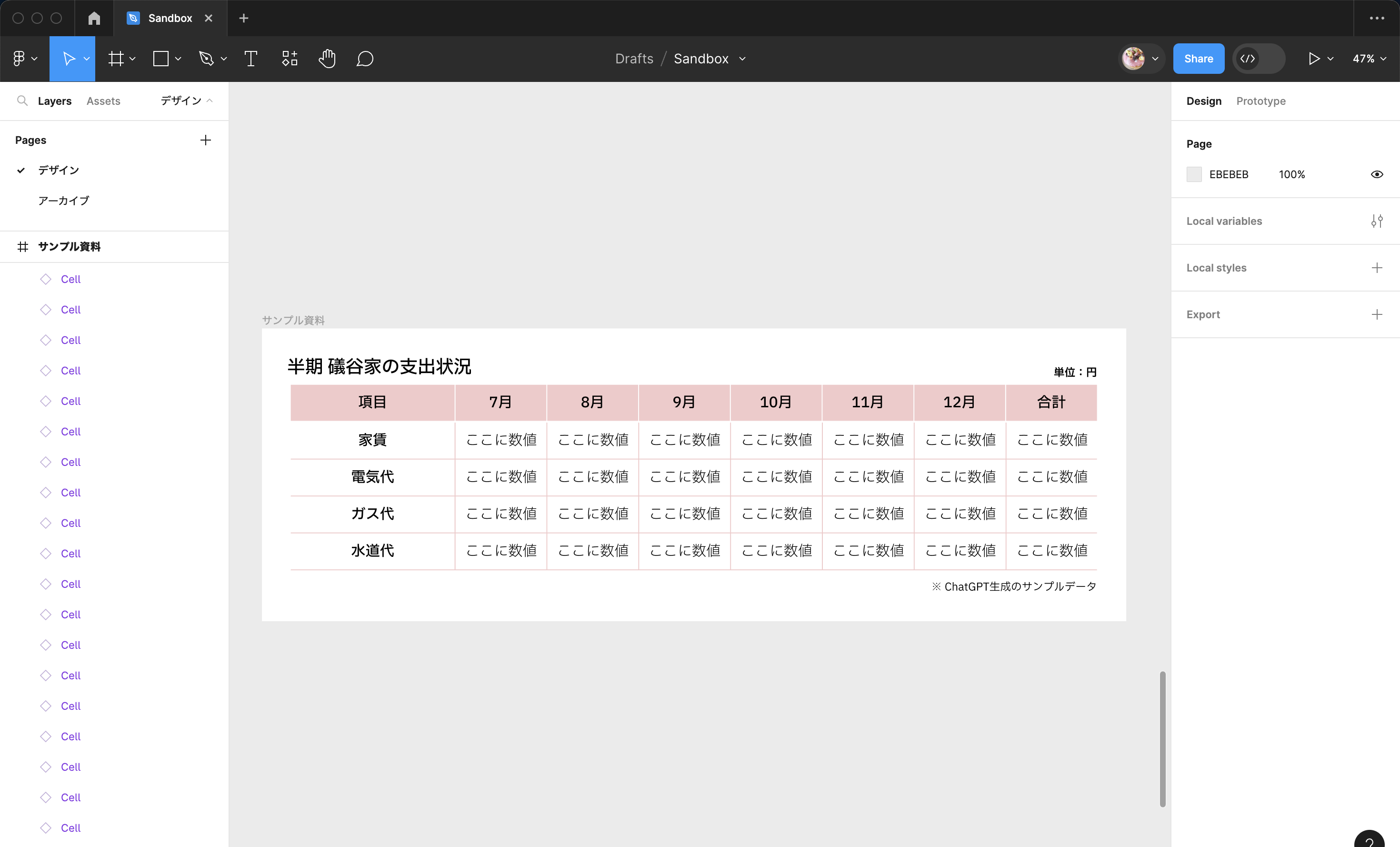Image resolution: width=1400 pixels, height=847 pixels.
Task: Open Local variables settings icon
Action: [1376, 221]
